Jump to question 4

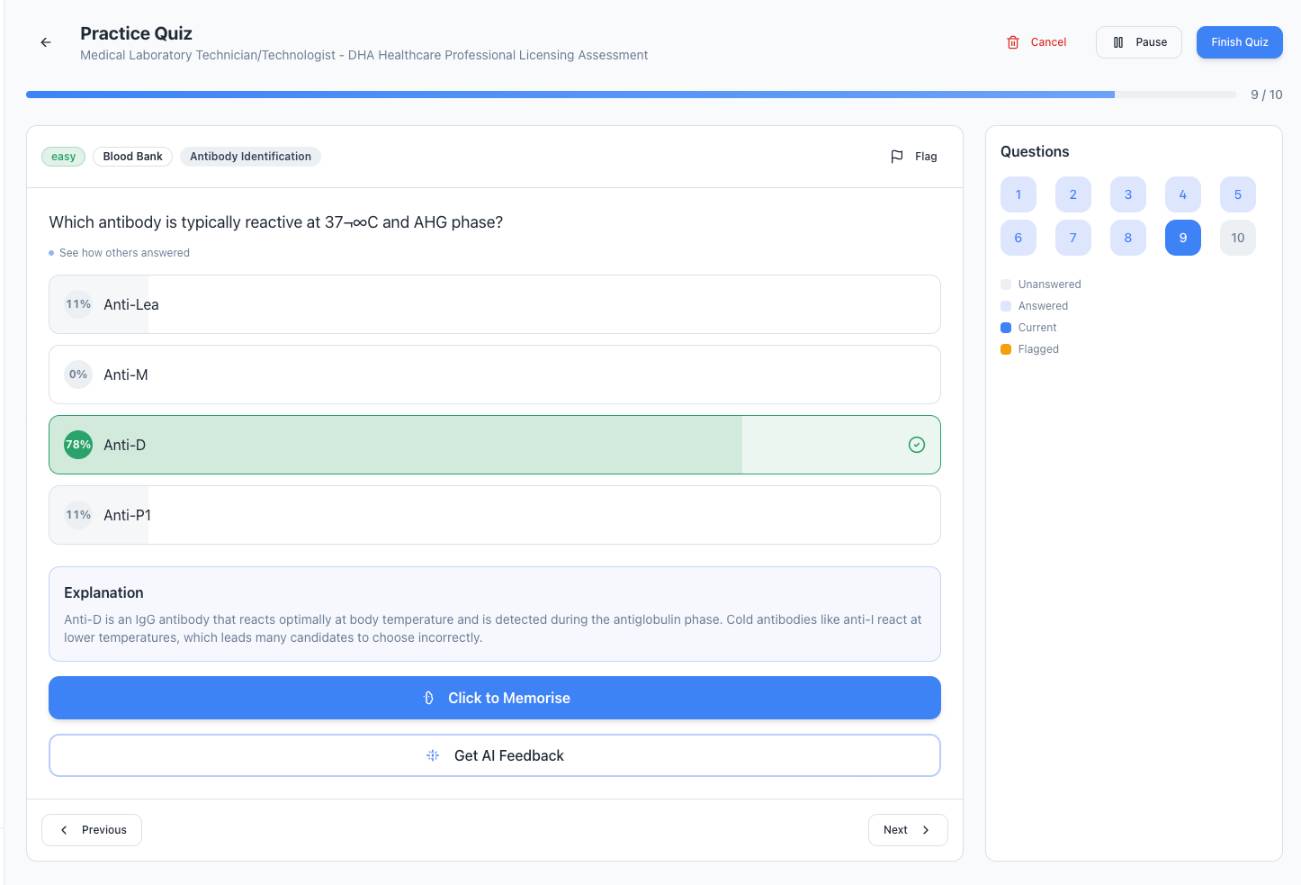click(x=1183, y=195)
